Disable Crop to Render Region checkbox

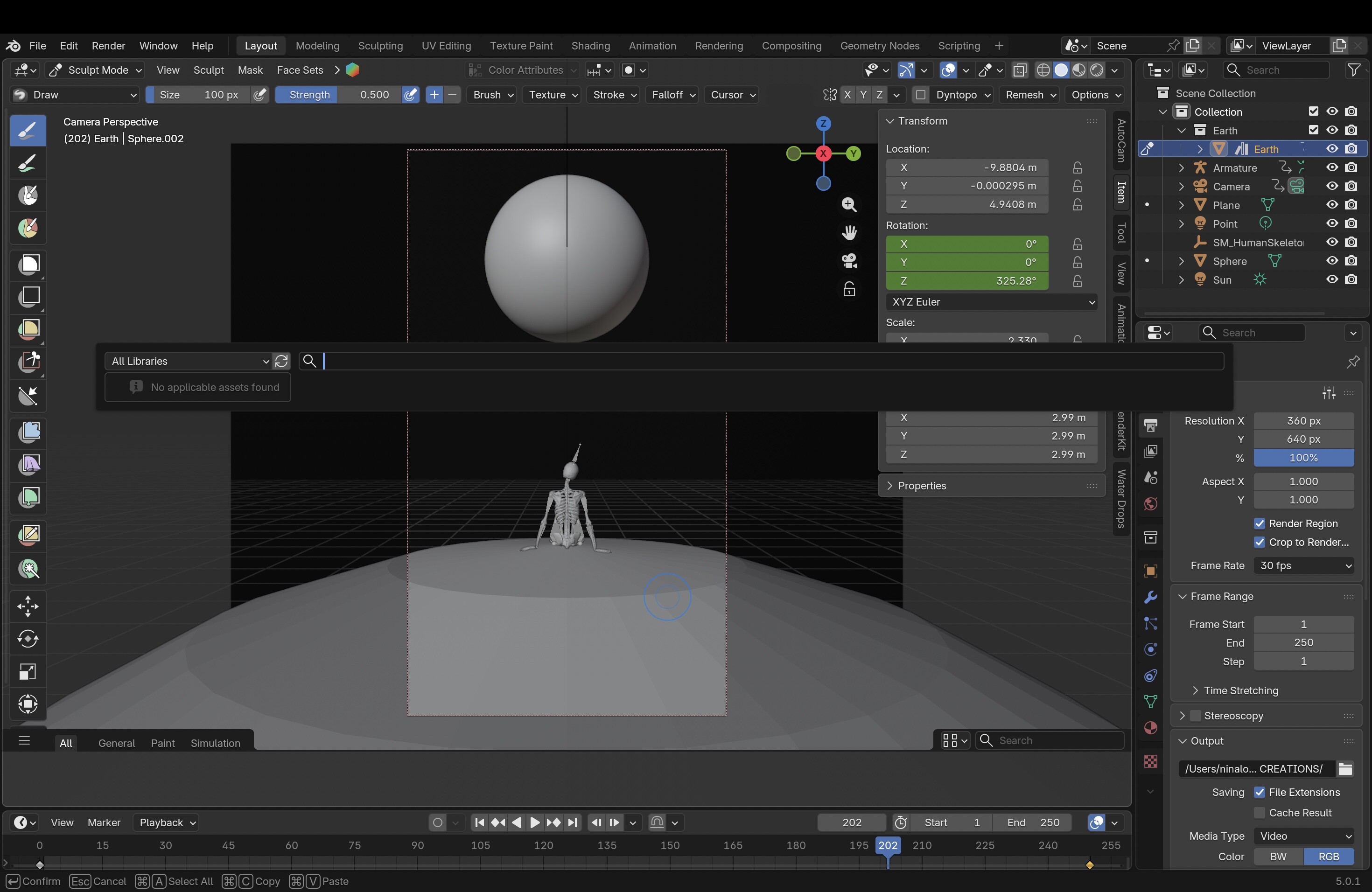pyautogui.click(x=1260, y=542)
